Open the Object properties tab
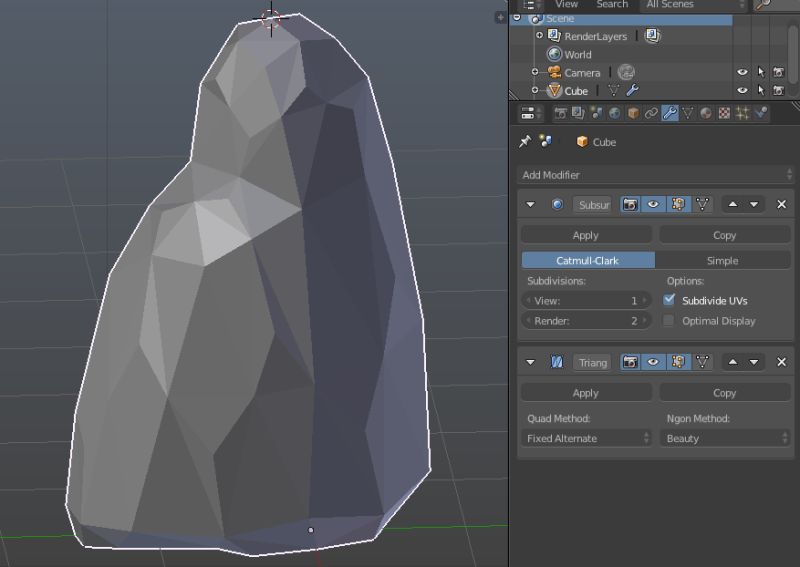 click(633, 113)
